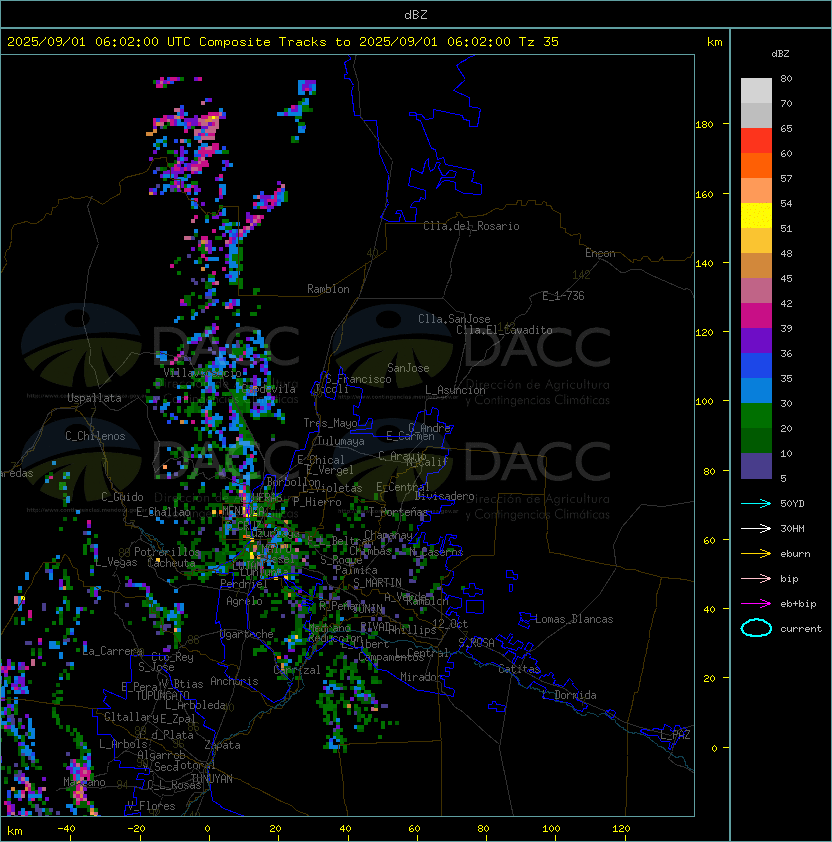Pick the magenta 42 dBZ legend swatch
Screen dimensions: 832x842
pos(756,316)
